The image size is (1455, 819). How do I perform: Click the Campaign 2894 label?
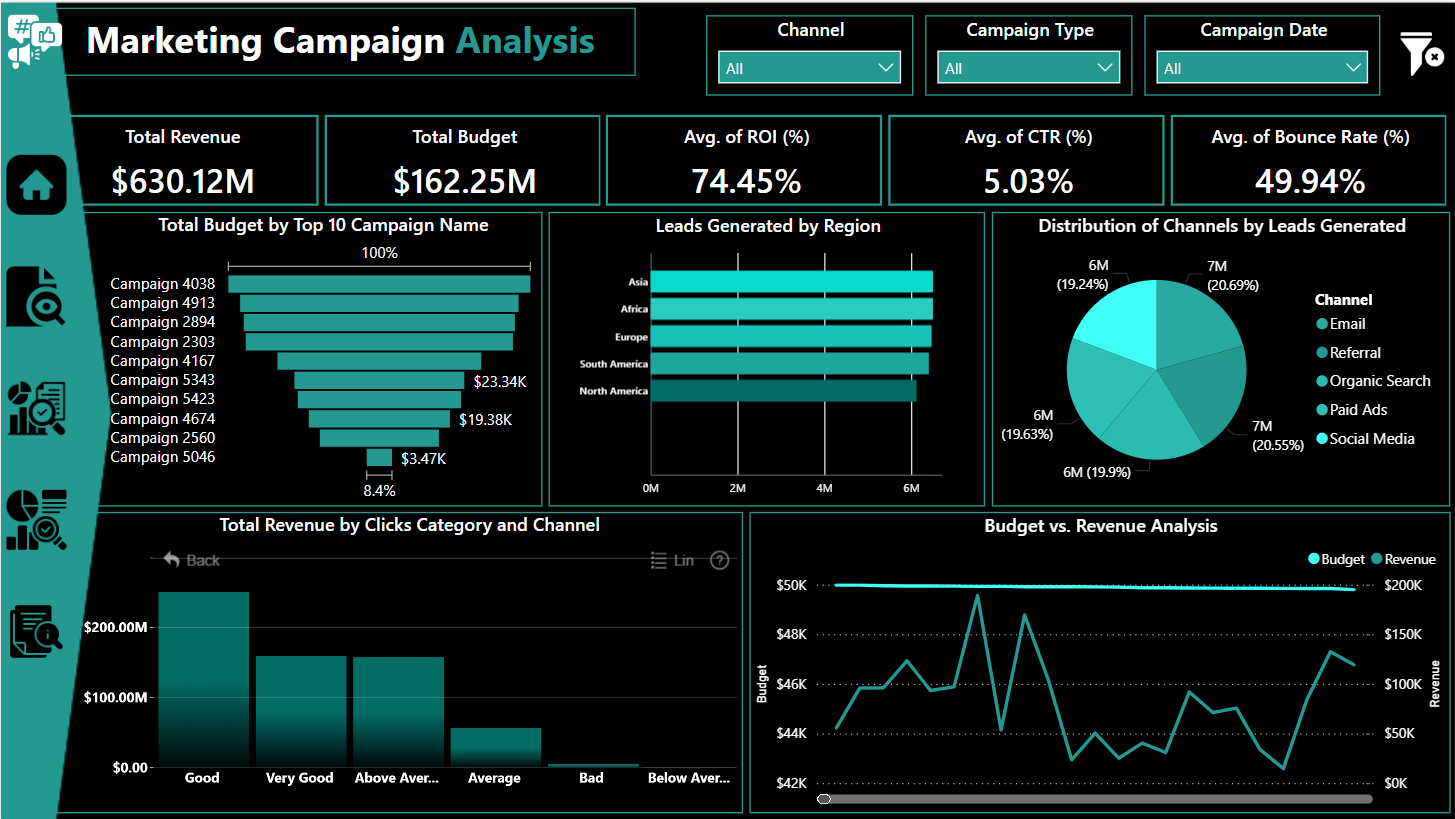[162, 322]
